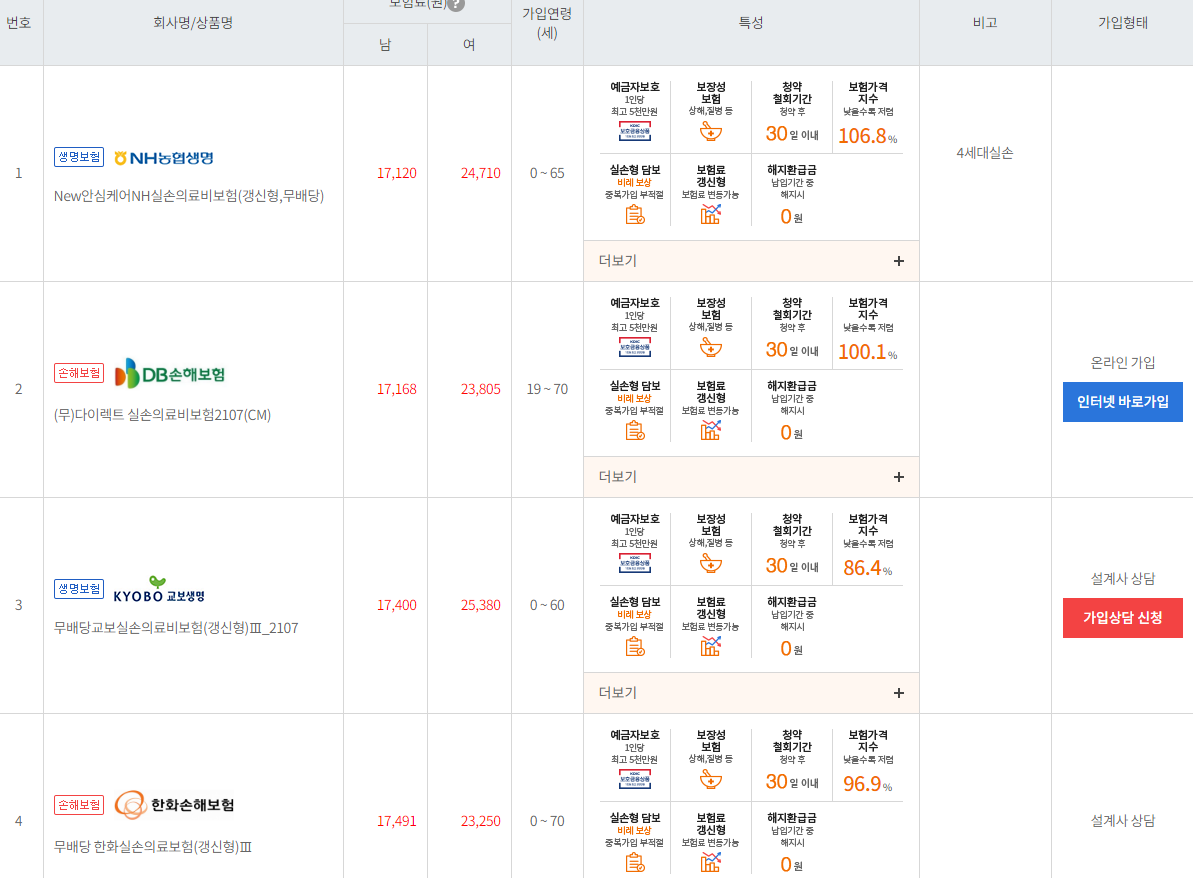Viewport: 1193px width, 878px height.
Task: Click age range 19 ~ 70
Action: tap(547, 390)
